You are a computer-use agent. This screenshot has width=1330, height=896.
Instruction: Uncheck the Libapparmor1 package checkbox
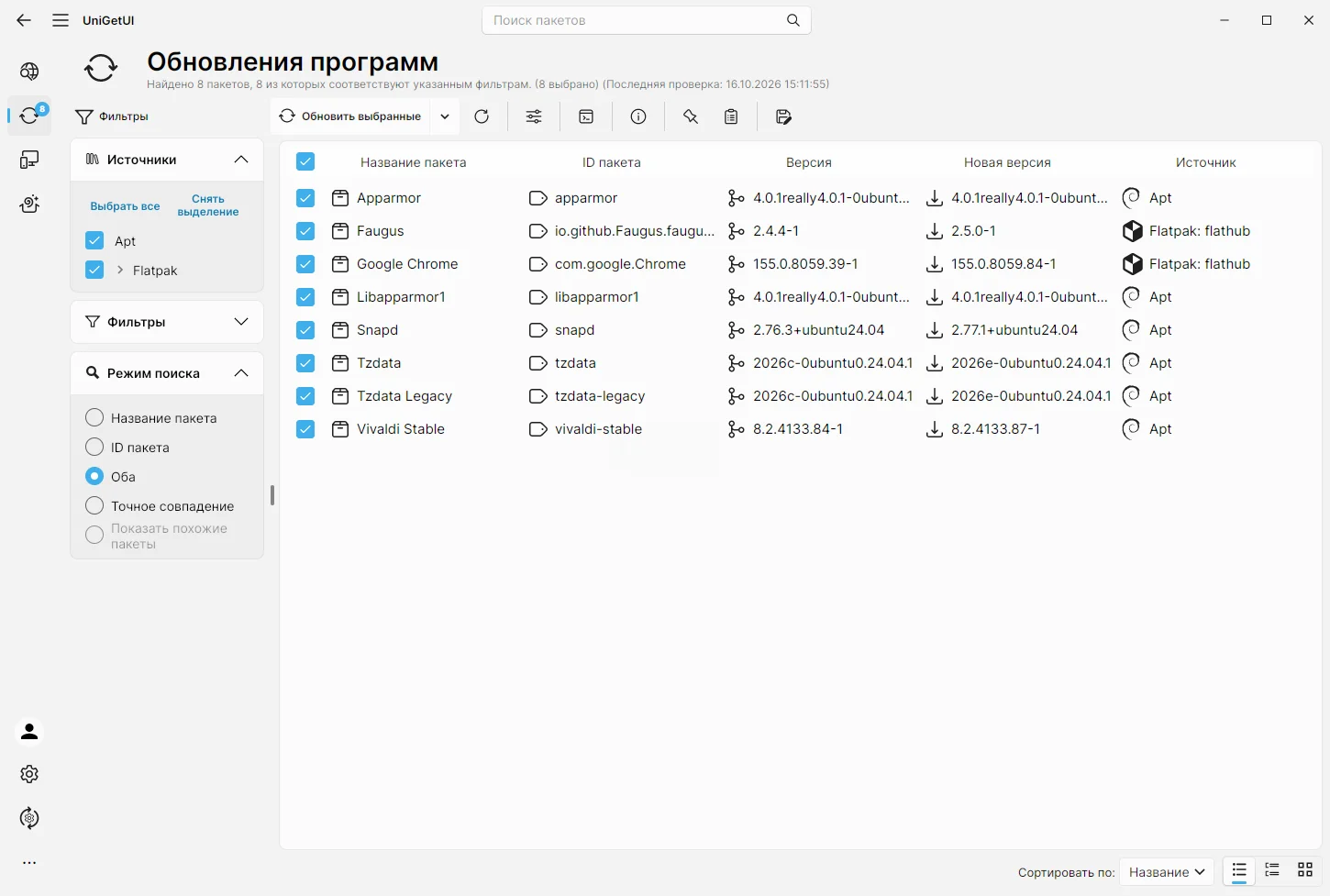pyautogui.click(x=305, y=297)
